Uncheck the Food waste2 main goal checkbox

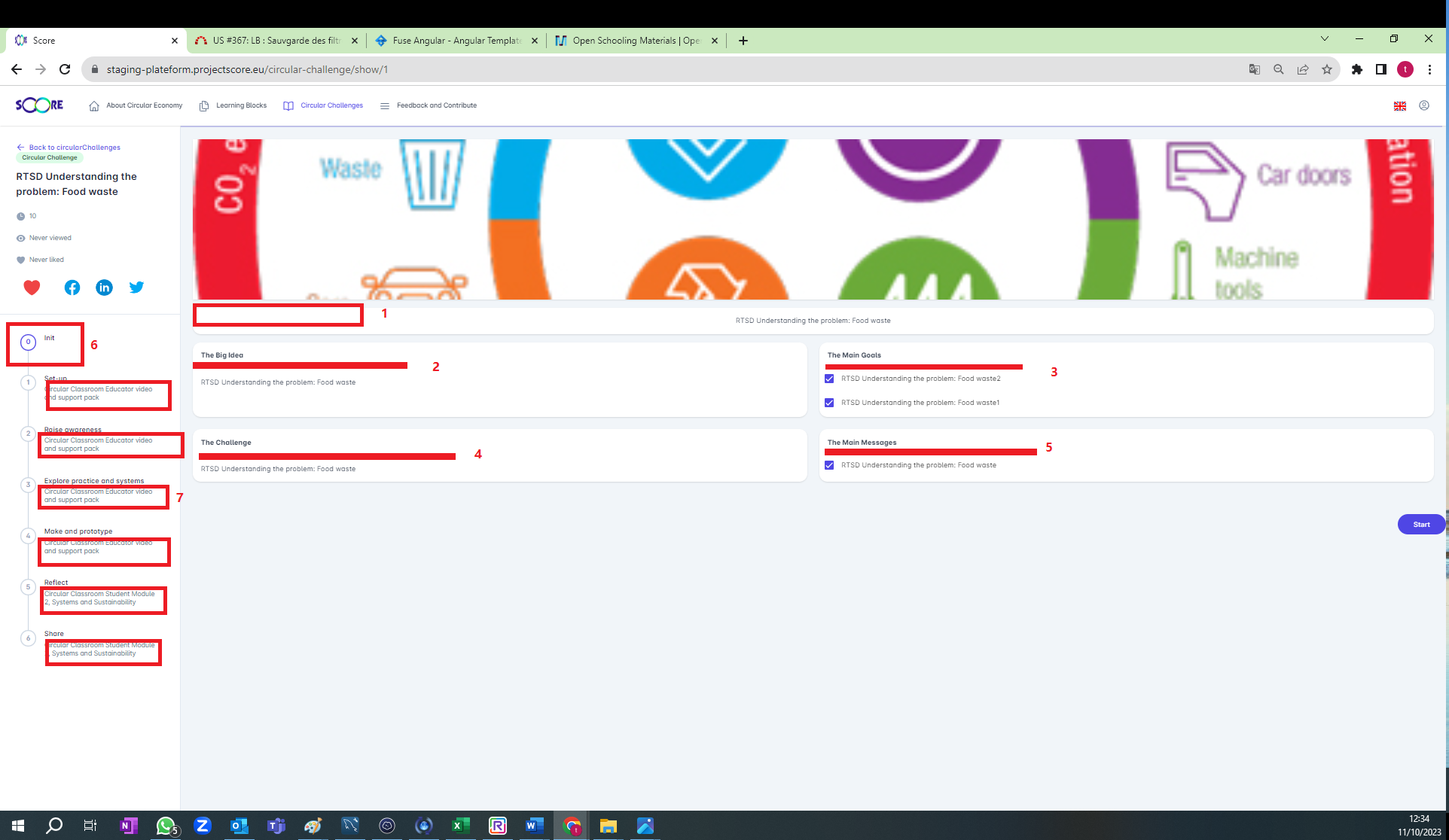(829, 379)
